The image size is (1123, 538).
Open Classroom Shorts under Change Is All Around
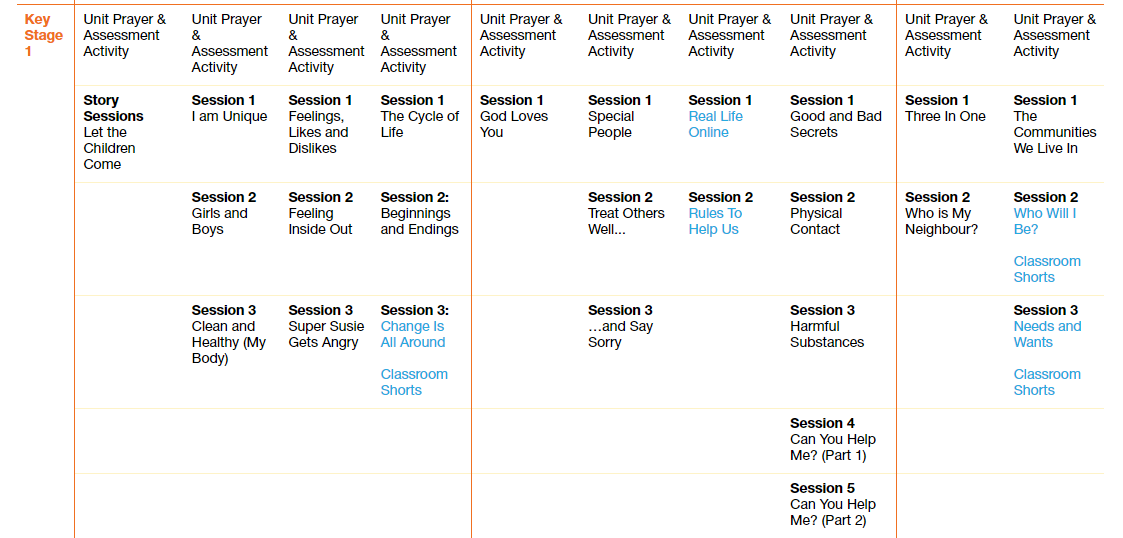[414, 382]
